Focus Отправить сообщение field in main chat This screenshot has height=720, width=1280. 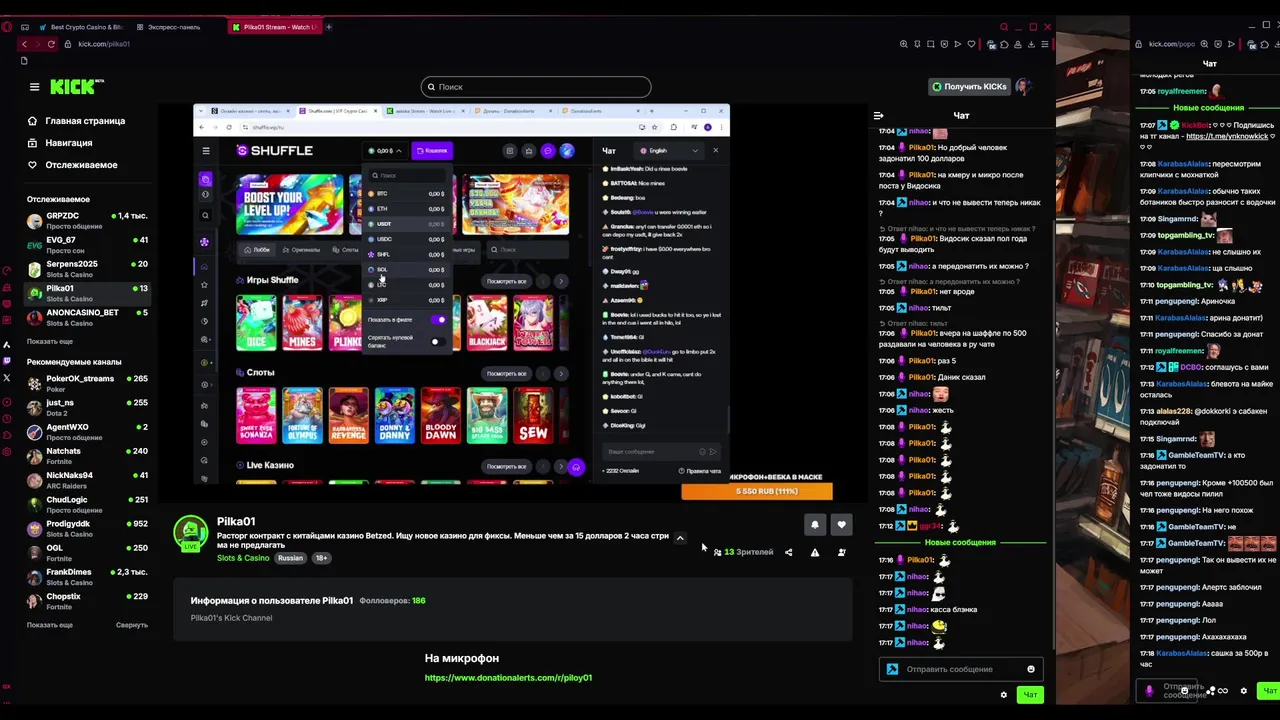point(960,669)
